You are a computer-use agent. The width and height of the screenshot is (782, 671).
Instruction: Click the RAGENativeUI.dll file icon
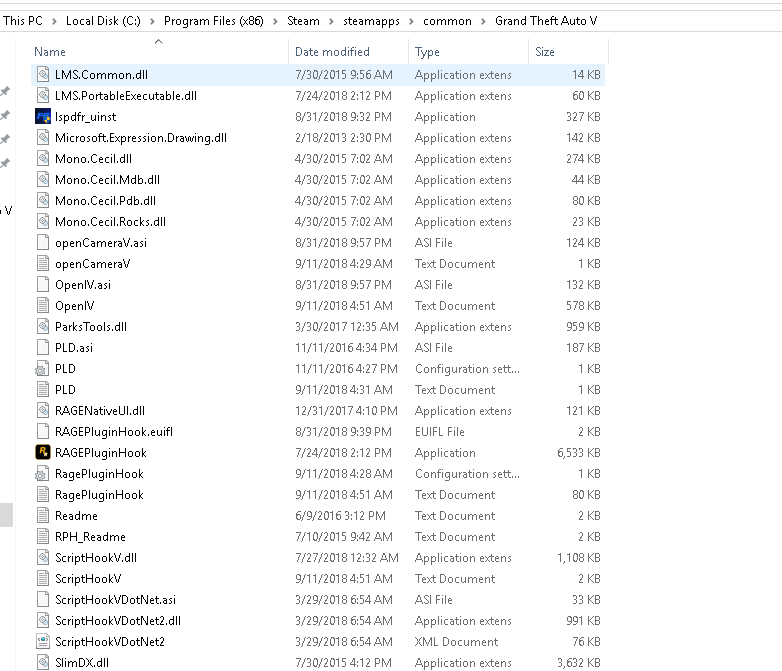[43, 411]
